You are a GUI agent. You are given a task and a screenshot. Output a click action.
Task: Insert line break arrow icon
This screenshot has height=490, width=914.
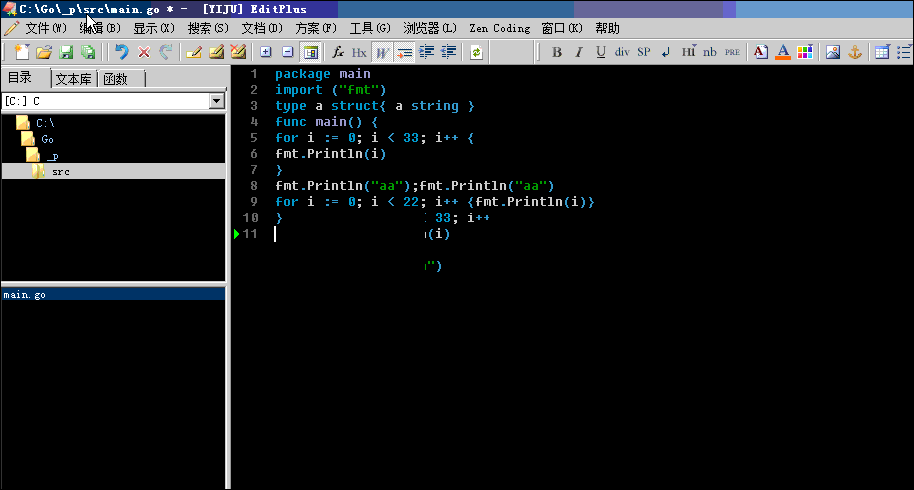coord(666,52)
